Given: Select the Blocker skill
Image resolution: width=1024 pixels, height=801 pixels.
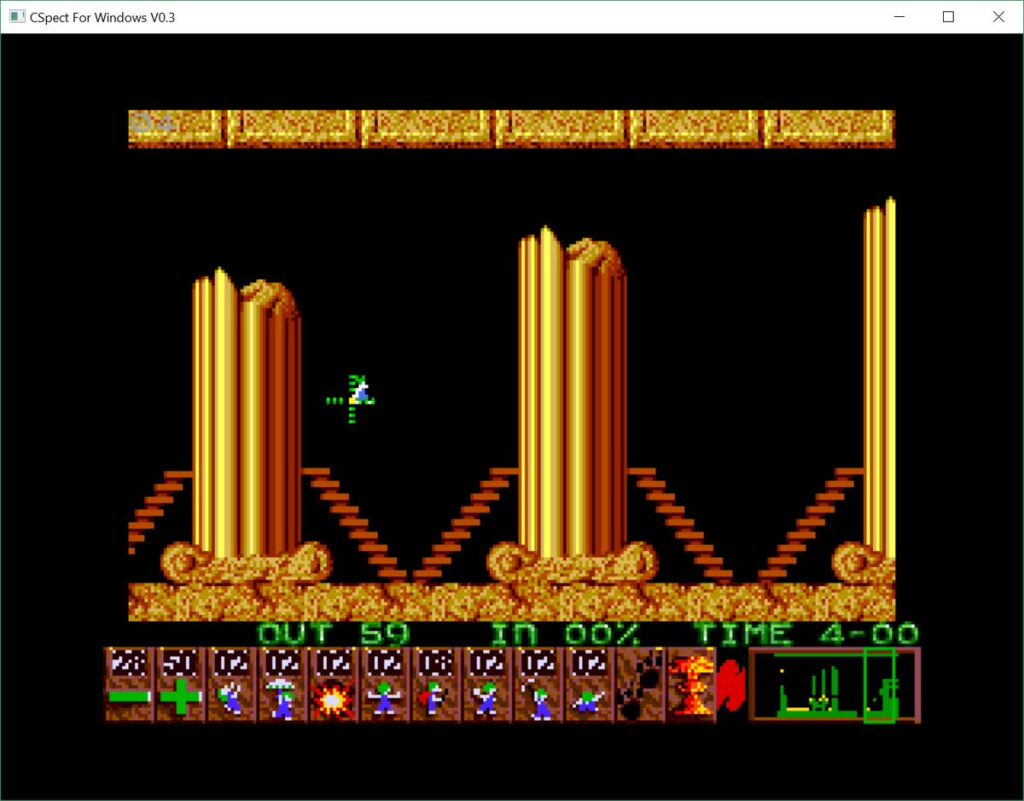Looking at the screenshot, I should [384, 685].
